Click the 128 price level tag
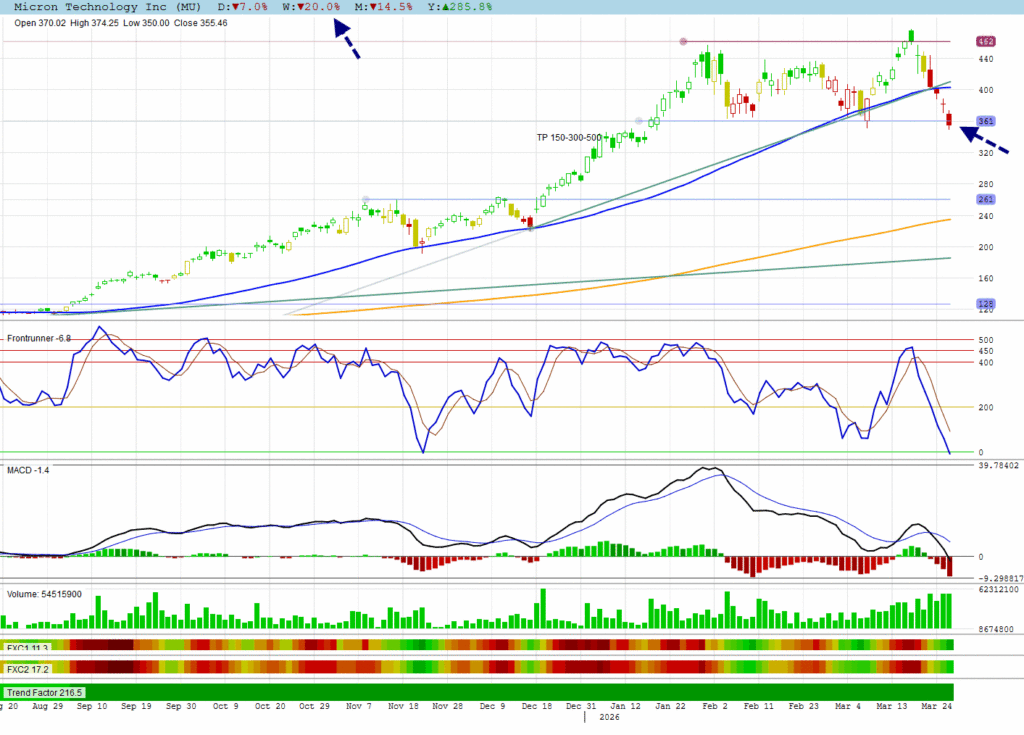The height and width of the screenshot is (735, 1024). point(986,304)
